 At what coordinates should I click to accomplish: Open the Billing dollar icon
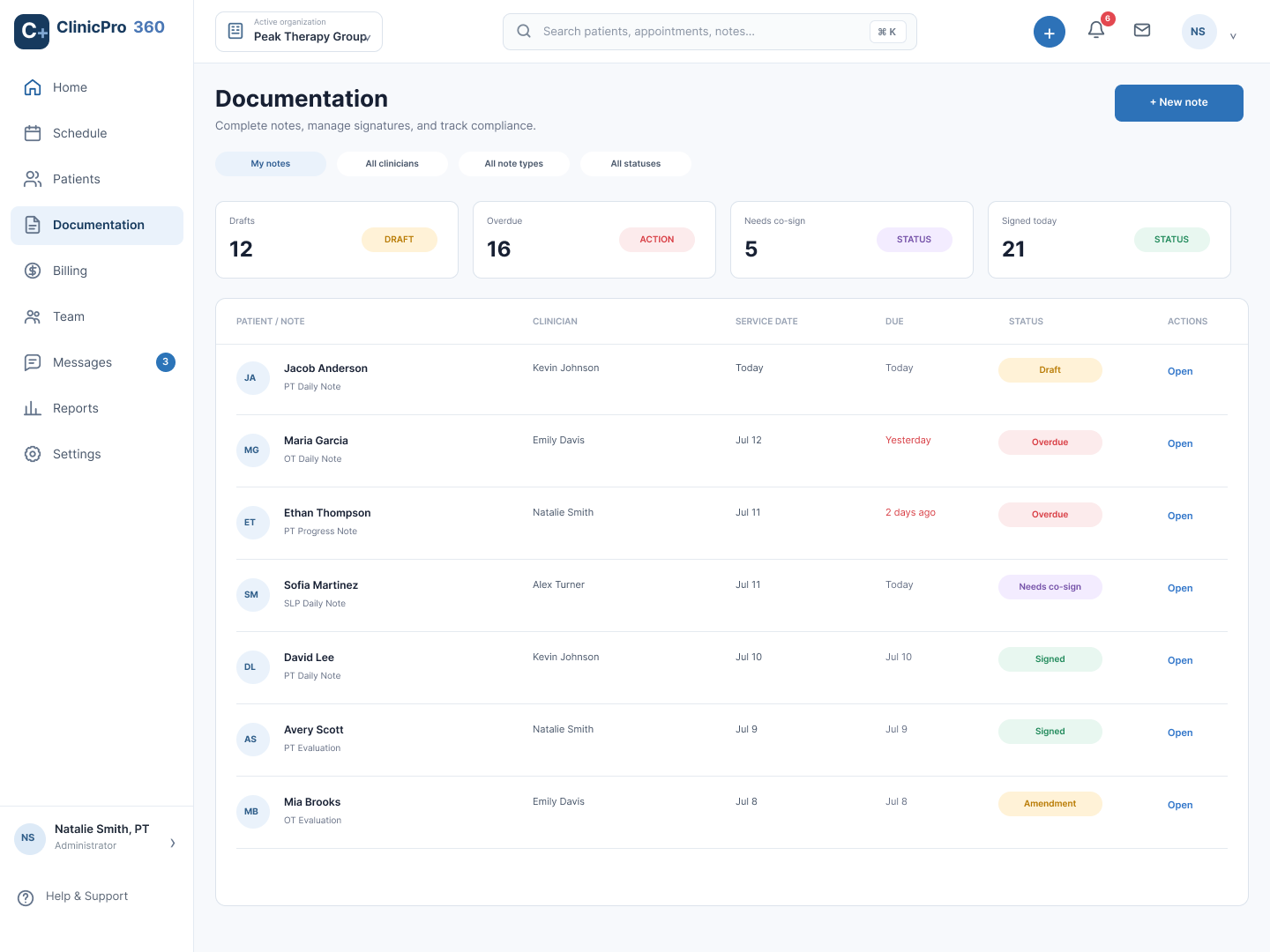33,271
